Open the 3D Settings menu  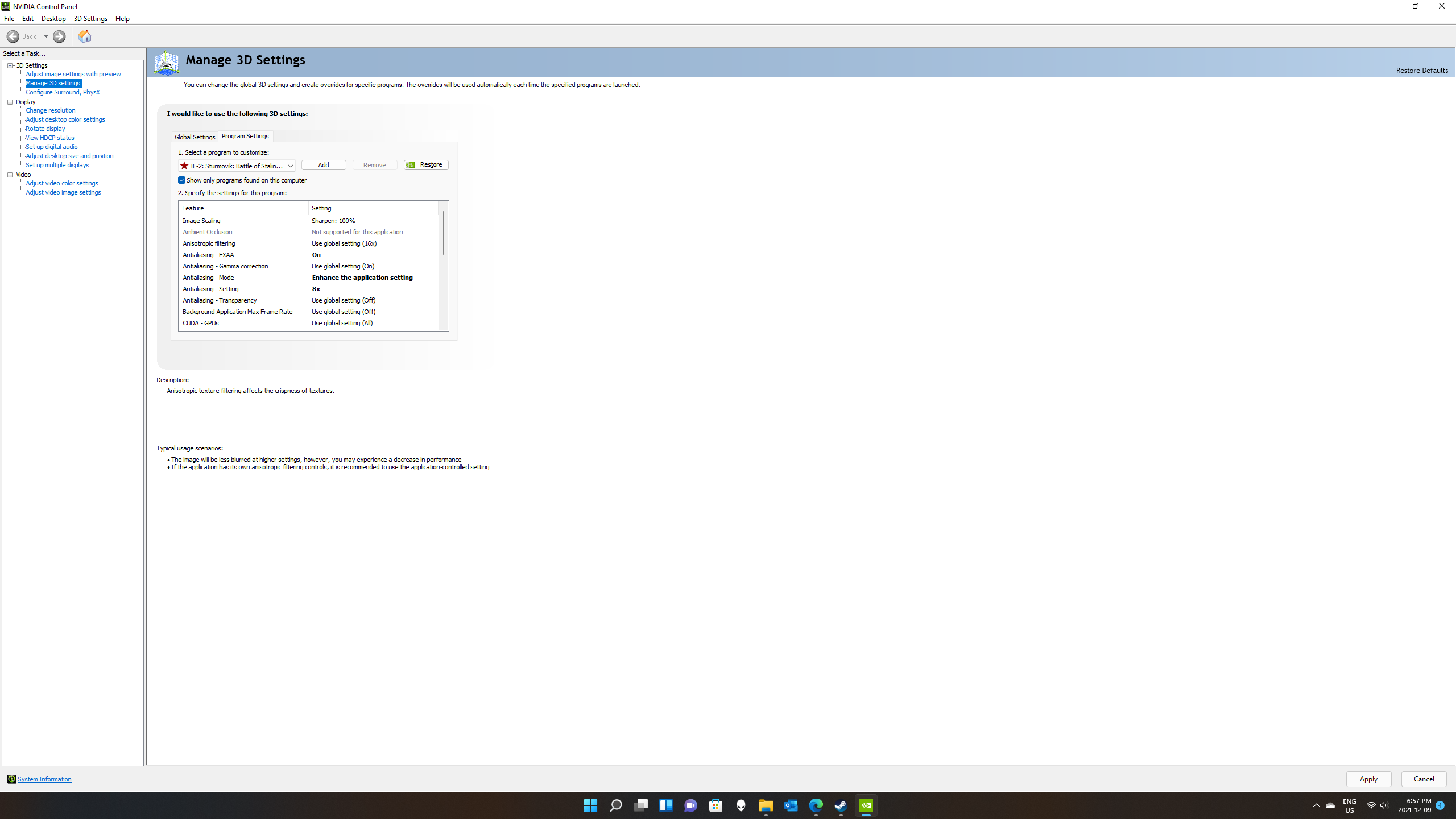point(90,19)
